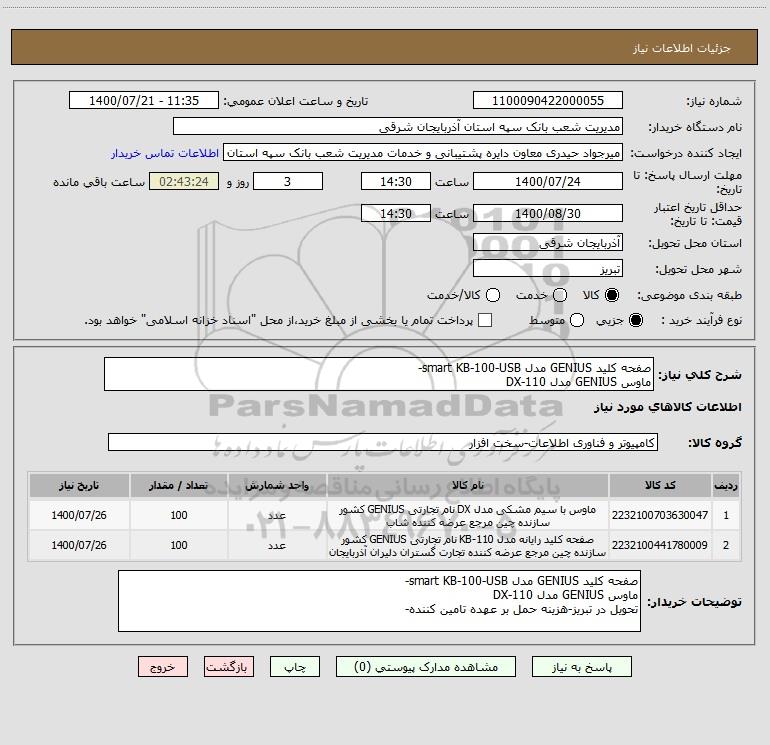This screenshot has width=770, height=745.
Task: Click price validity time 14:30 field
Action: click(396, 213)
